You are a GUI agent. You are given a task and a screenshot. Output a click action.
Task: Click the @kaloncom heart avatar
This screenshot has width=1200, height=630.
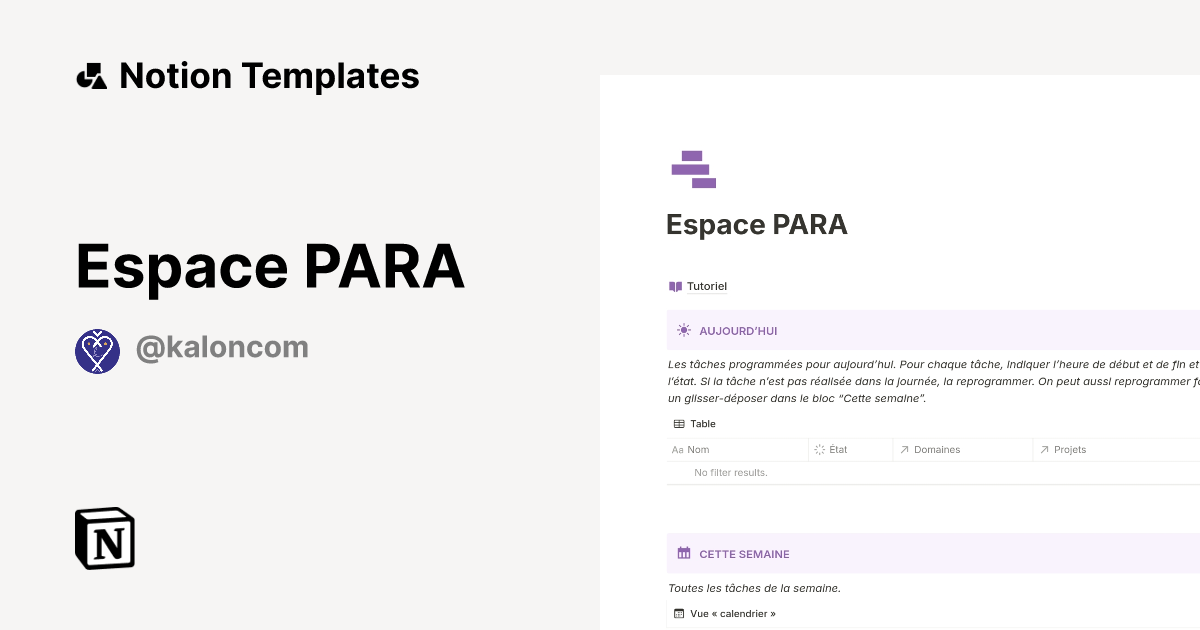point(97,350)
